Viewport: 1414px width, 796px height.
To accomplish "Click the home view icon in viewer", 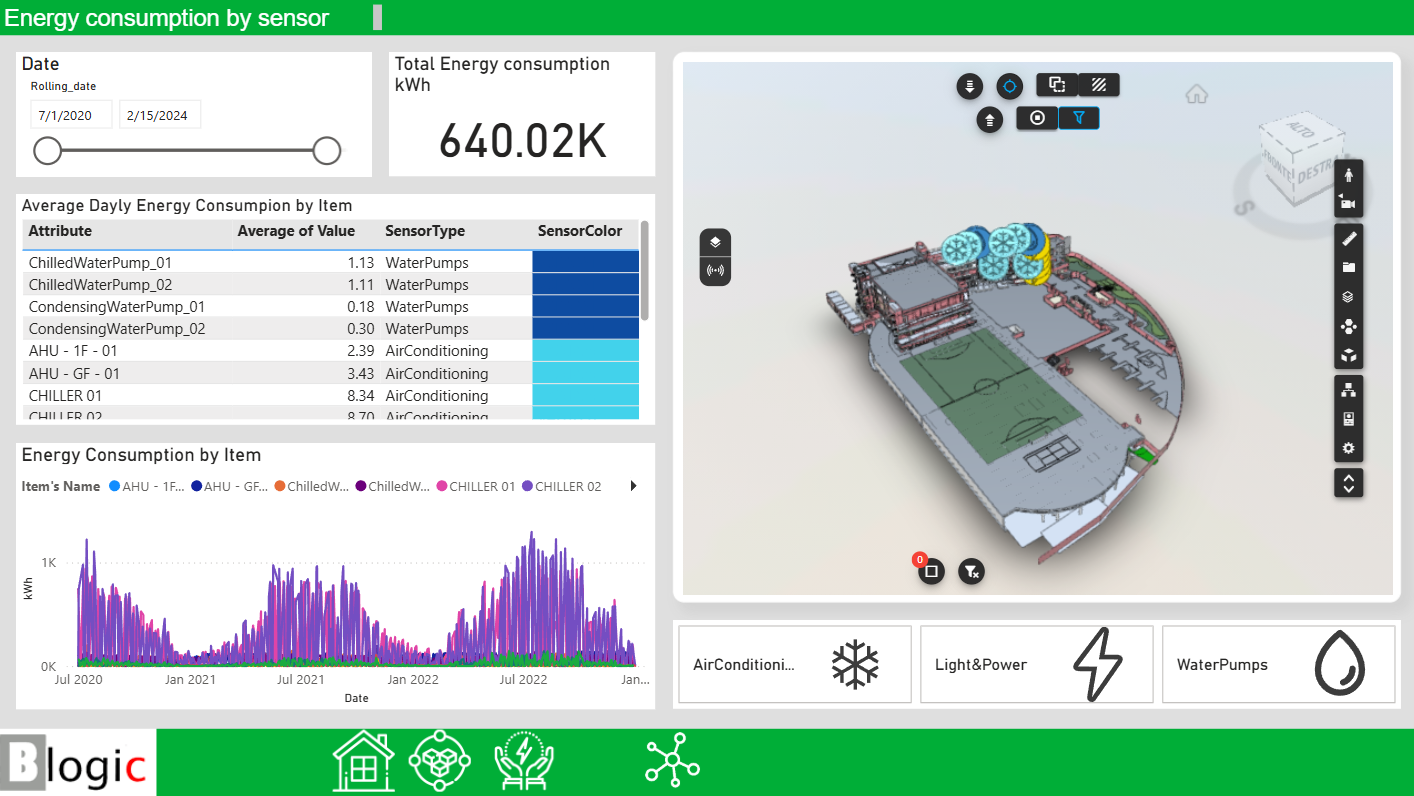I will (1196, 95).
